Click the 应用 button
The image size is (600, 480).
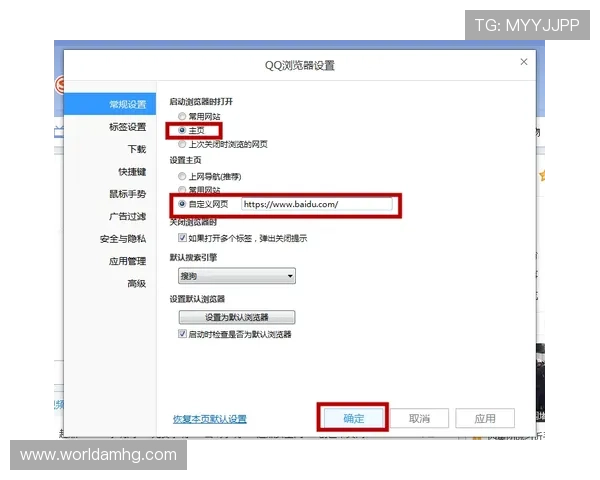[x=485, y=418]
